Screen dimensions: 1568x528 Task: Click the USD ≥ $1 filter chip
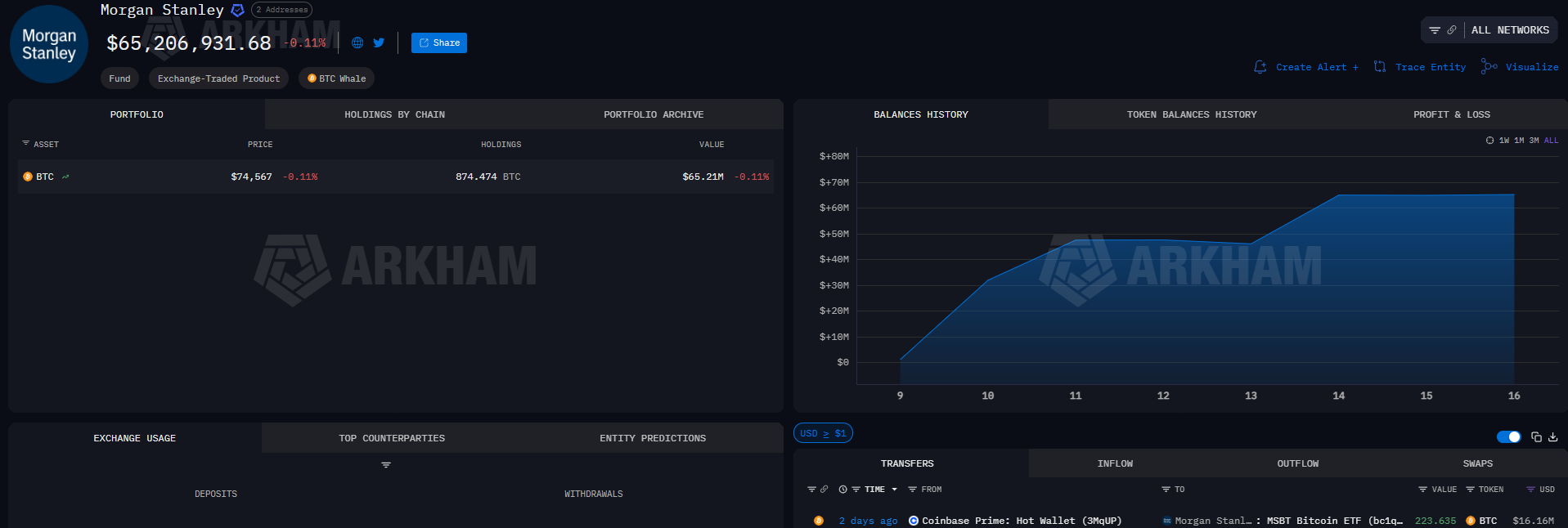tap(823, 433)
